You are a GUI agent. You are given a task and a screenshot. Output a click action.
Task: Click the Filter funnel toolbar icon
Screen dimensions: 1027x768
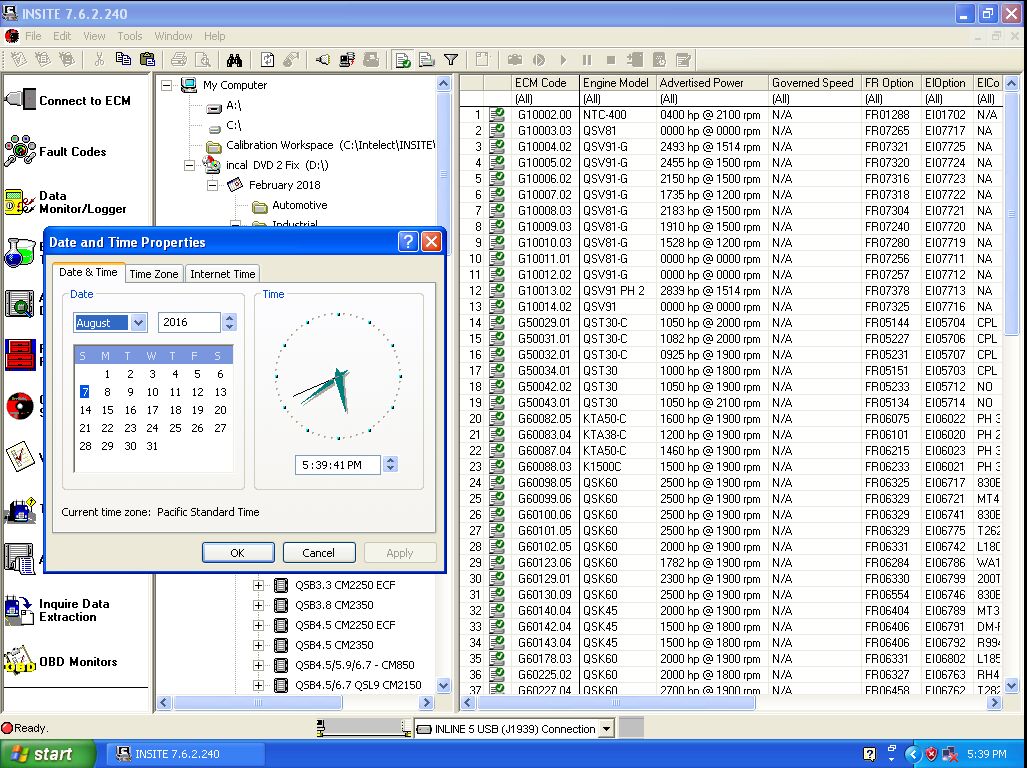click(x=451, y=60)
